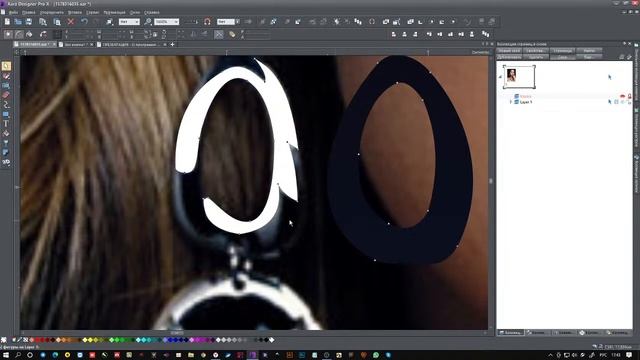640x360 pixels.
Task: Click third button in layers panel top row
Action: point(562,51)
